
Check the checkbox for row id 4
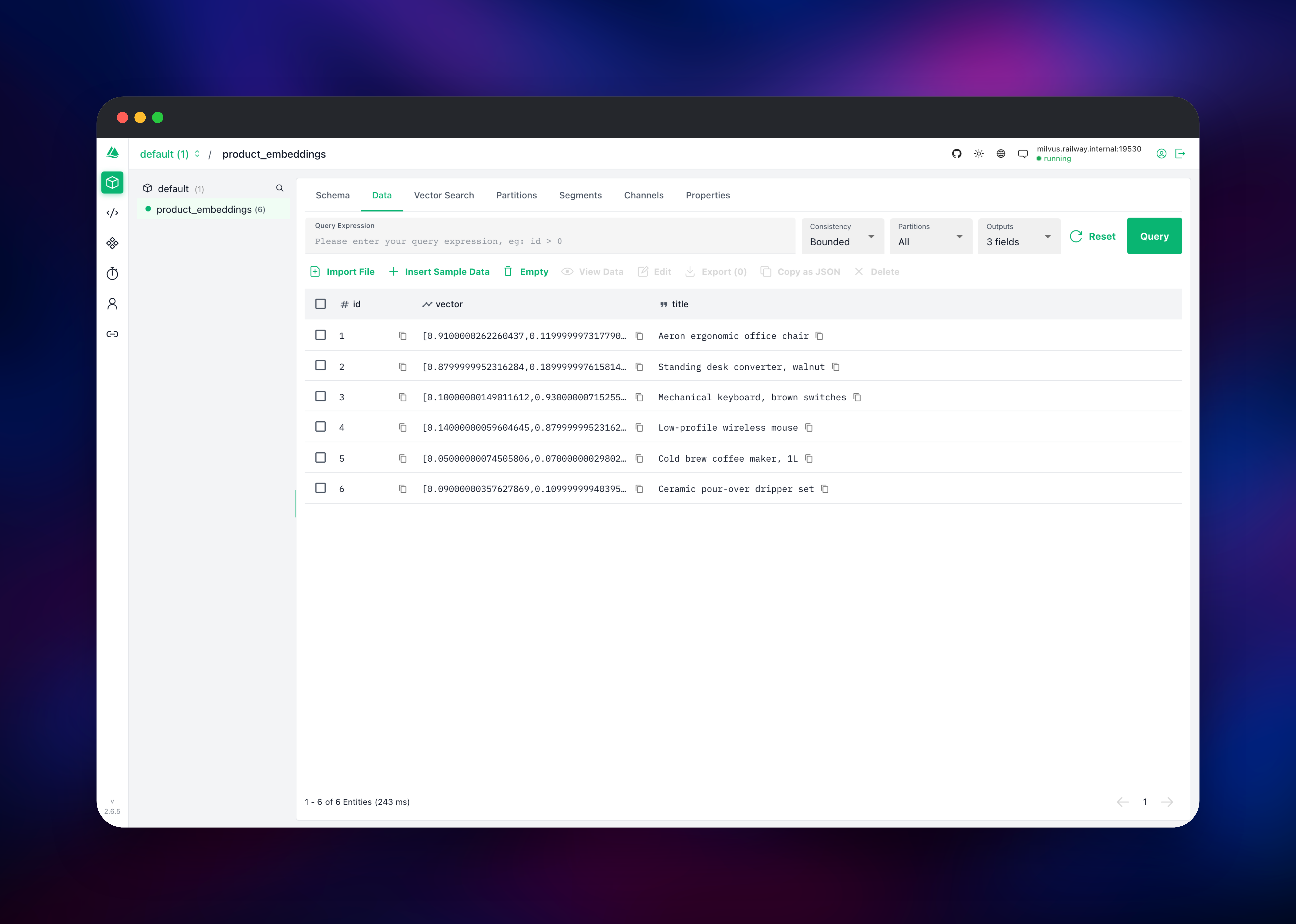pyautogui.click(x=320, y=427)
